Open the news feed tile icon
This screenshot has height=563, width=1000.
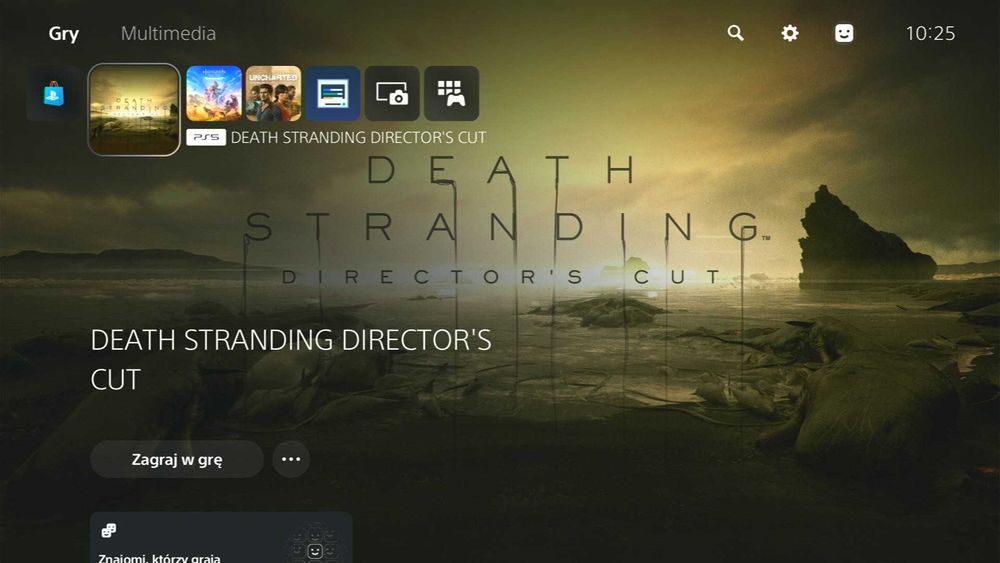tap(332, 93)
